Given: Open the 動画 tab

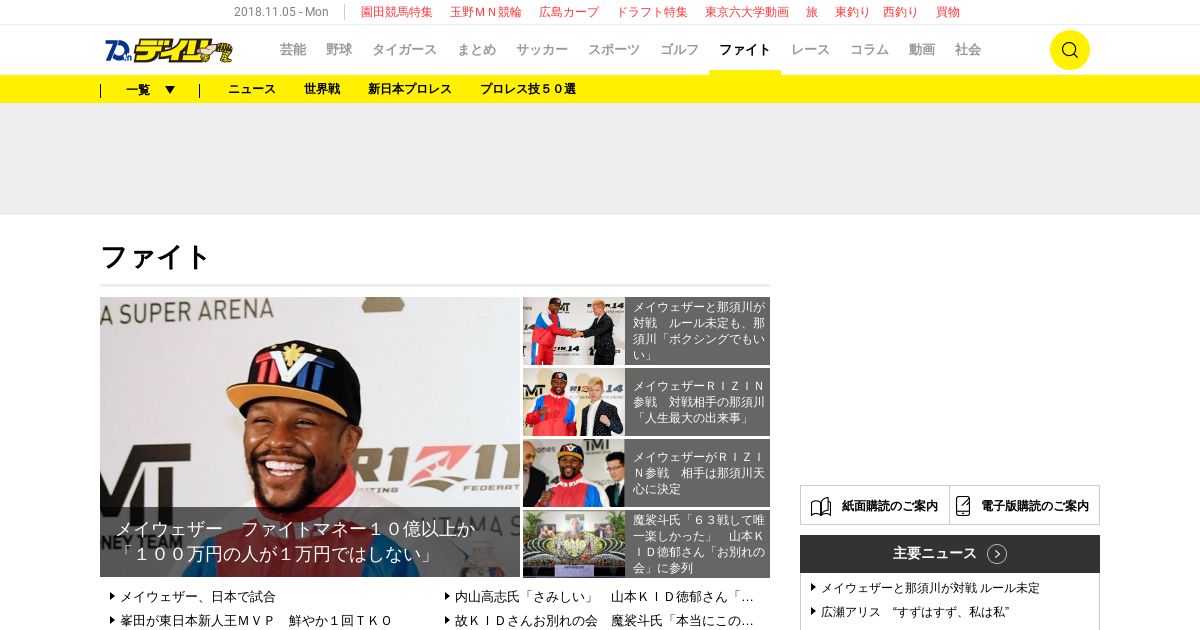Looking at the screenshot, I should (x=922, y=50).
